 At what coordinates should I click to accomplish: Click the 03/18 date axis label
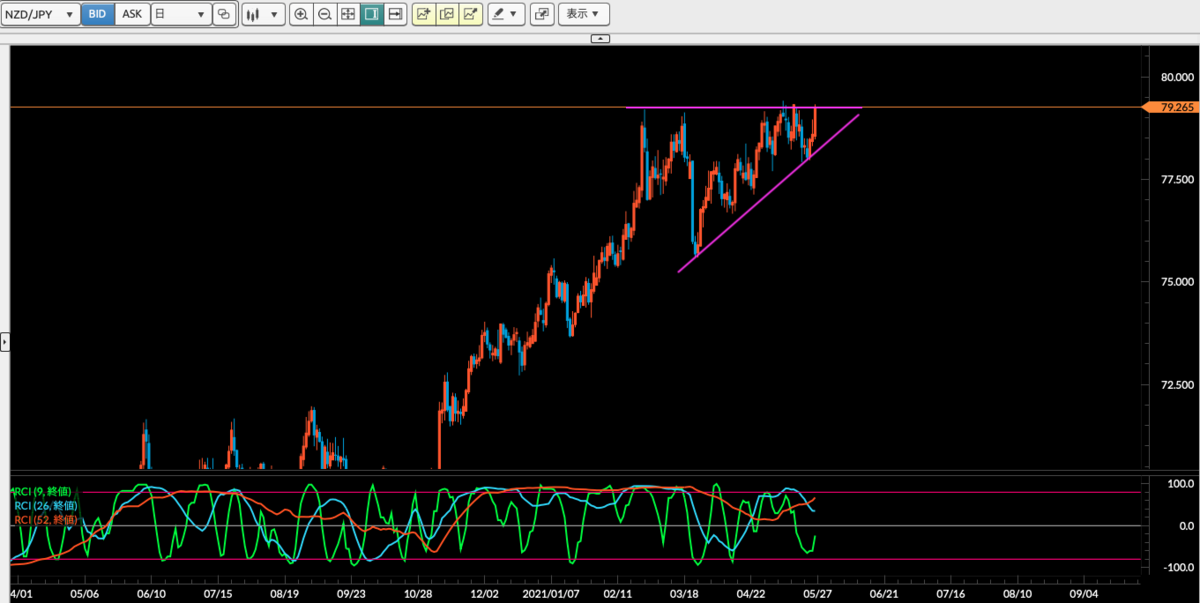click(x=684, y=592)
